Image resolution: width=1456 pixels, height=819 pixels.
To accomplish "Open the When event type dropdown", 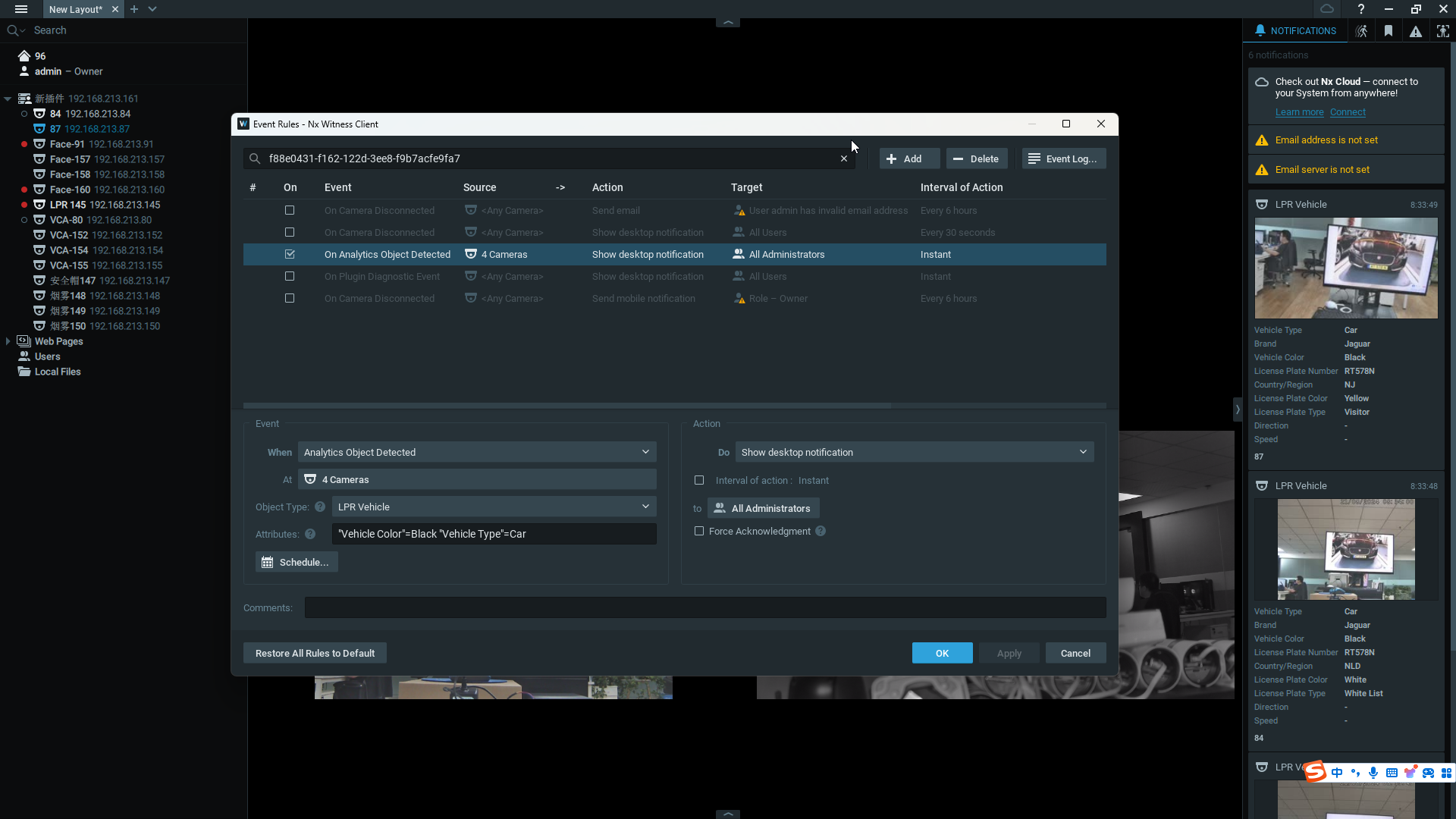I will point(477,452).
